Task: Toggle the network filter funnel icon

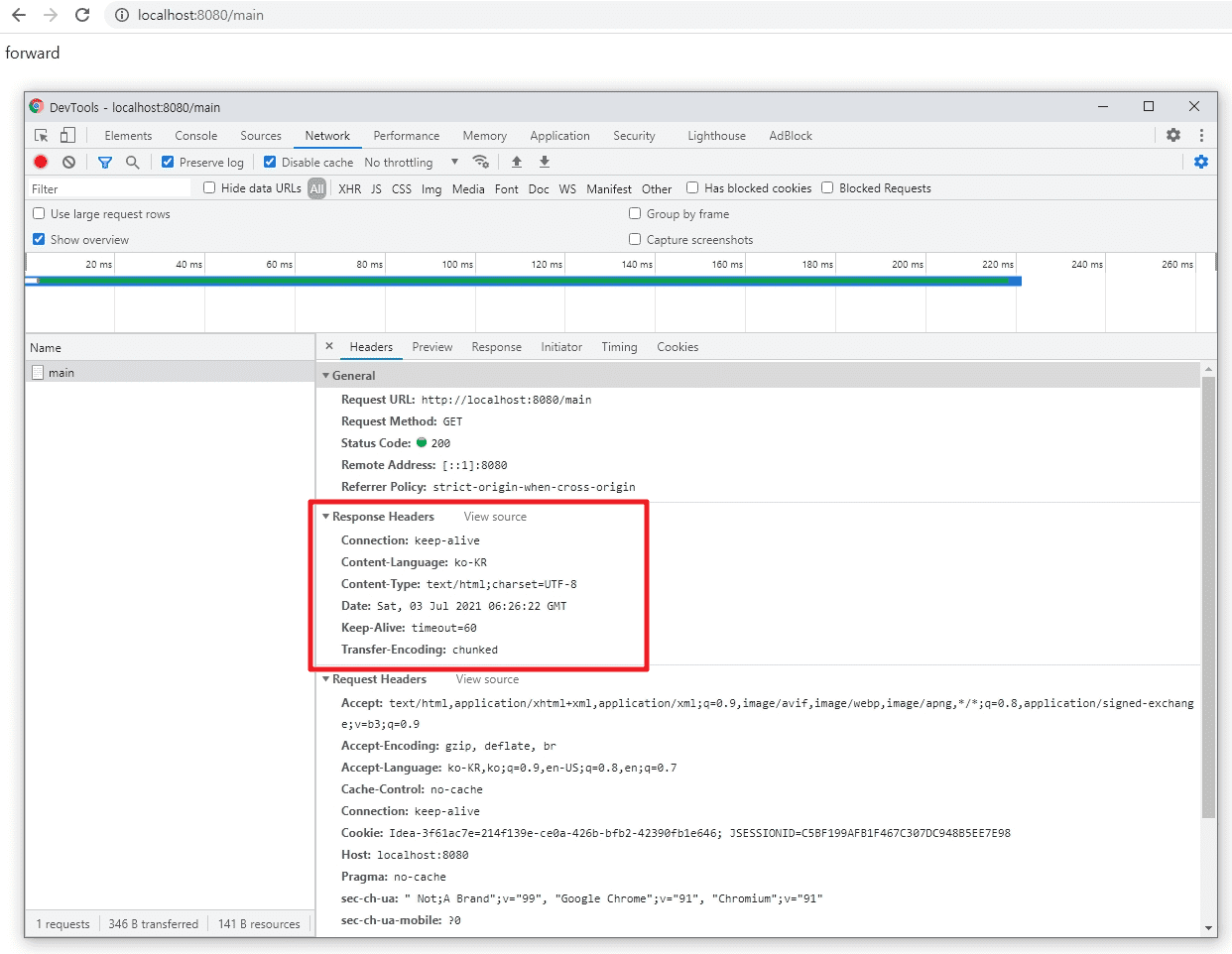Action: click(x=104, y=162)
